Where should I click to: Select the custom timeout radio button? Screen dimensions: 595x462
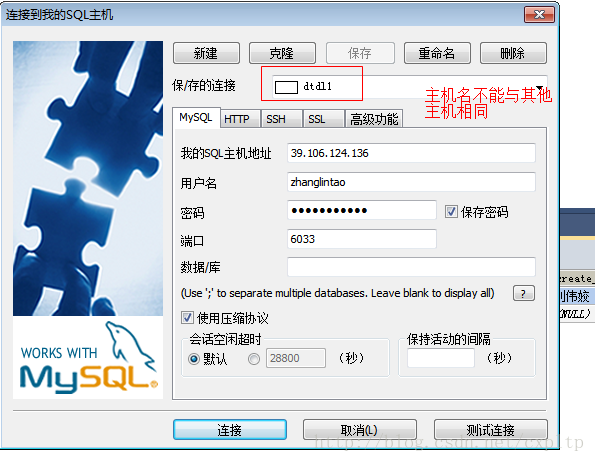[253, 358]
